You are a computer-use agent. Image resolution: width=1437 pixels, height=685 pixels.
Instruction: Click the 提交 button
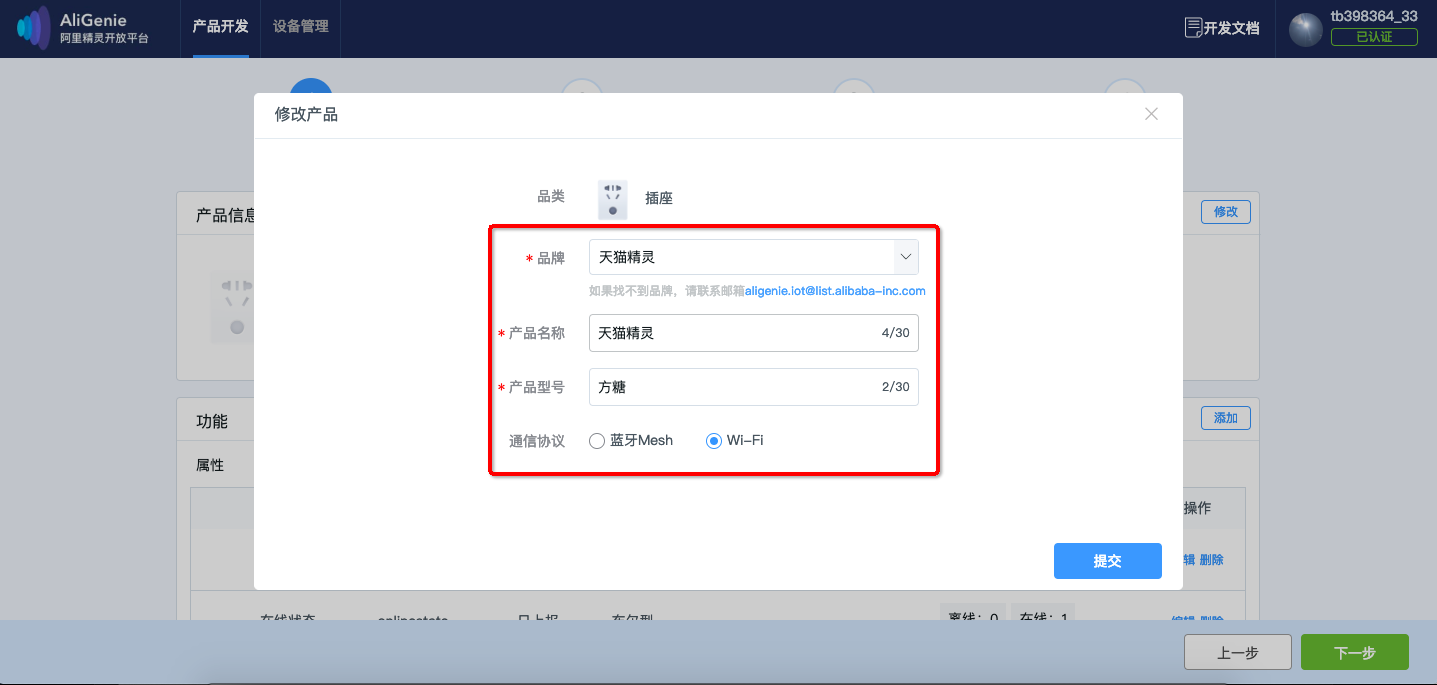tap(1107, 561)
